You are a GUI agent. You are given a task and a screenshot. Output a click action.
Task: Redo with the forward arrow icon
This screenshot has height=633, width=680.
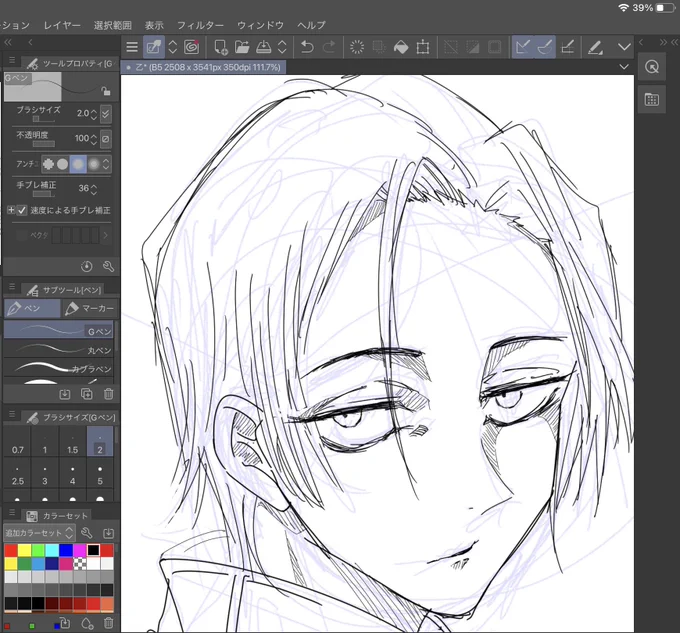point(329,47)
